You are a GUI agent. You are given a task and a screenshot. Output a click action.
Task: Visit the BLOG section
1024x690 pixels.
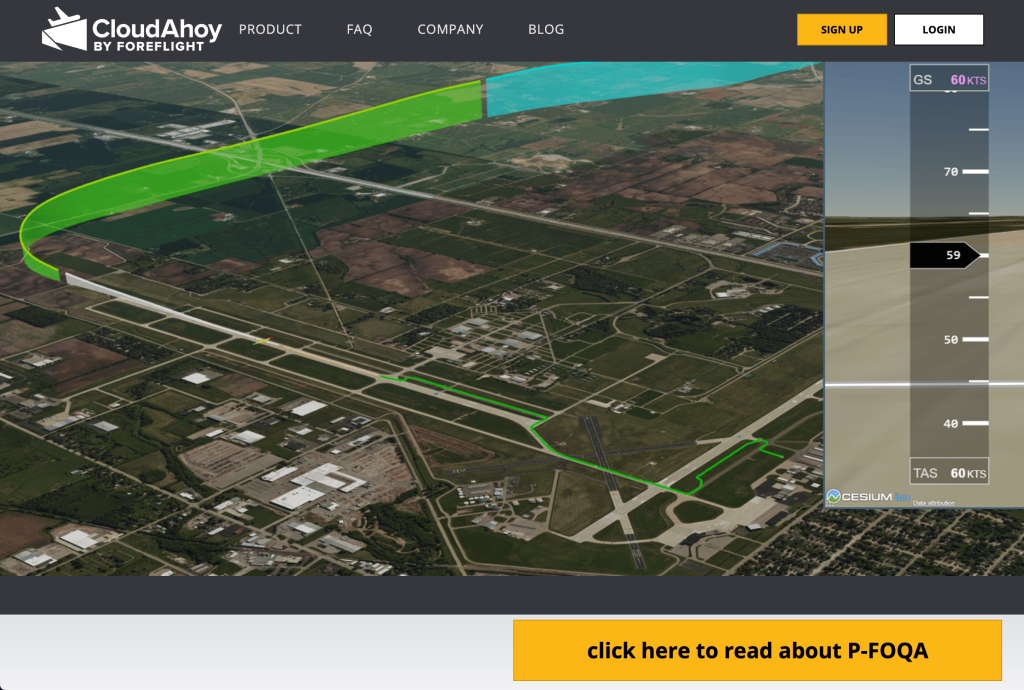click(x=546, y=30)
